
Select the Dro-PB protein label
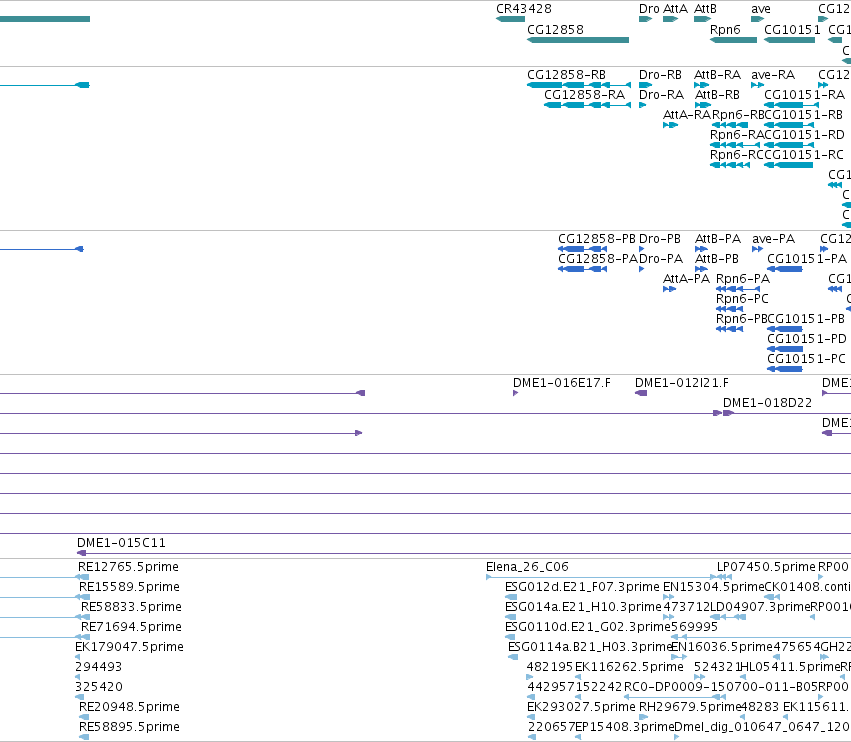pyautogui.click(x=659, y=239)
